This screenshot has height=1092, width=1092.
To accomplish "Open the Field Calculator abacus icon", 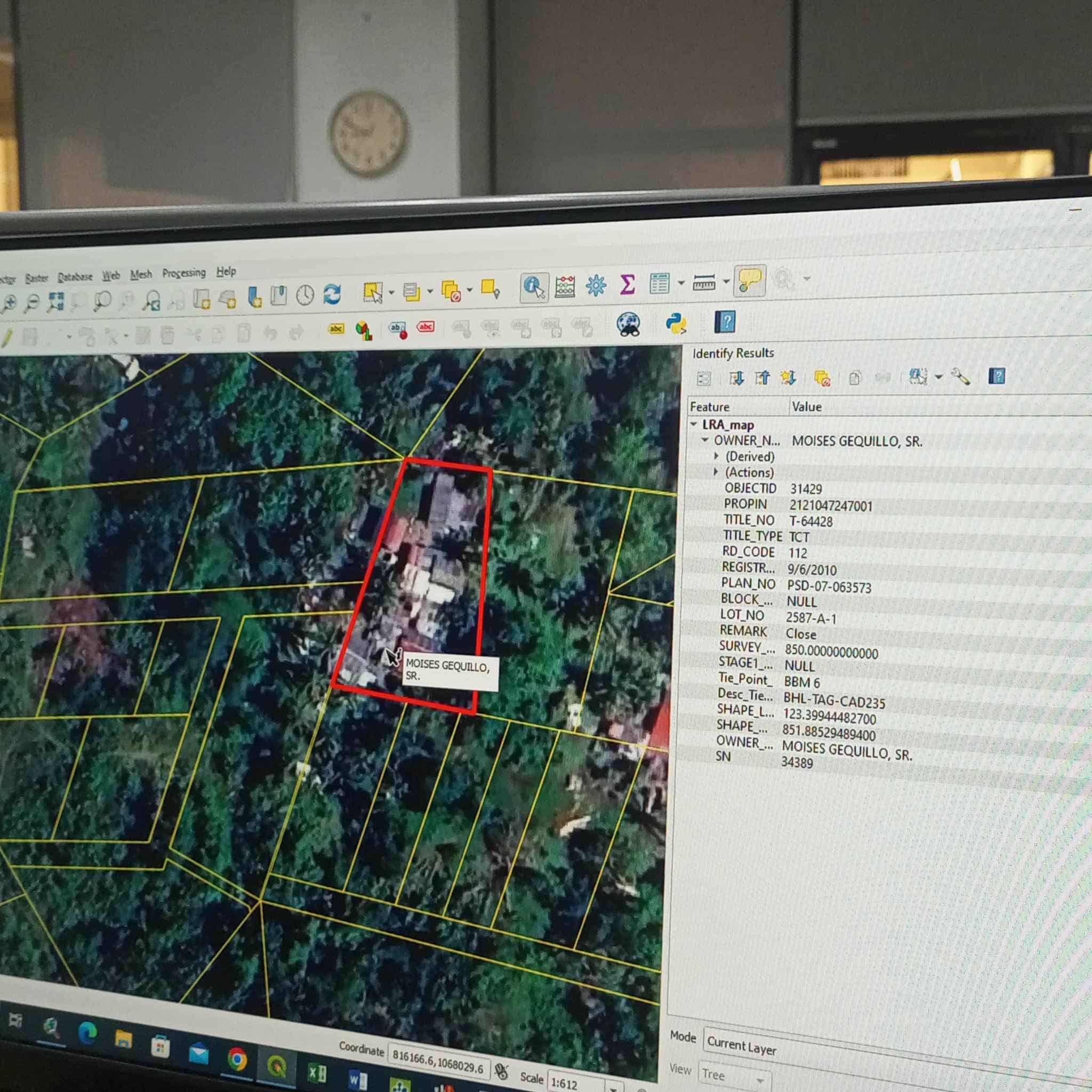I will click(565, 286).
